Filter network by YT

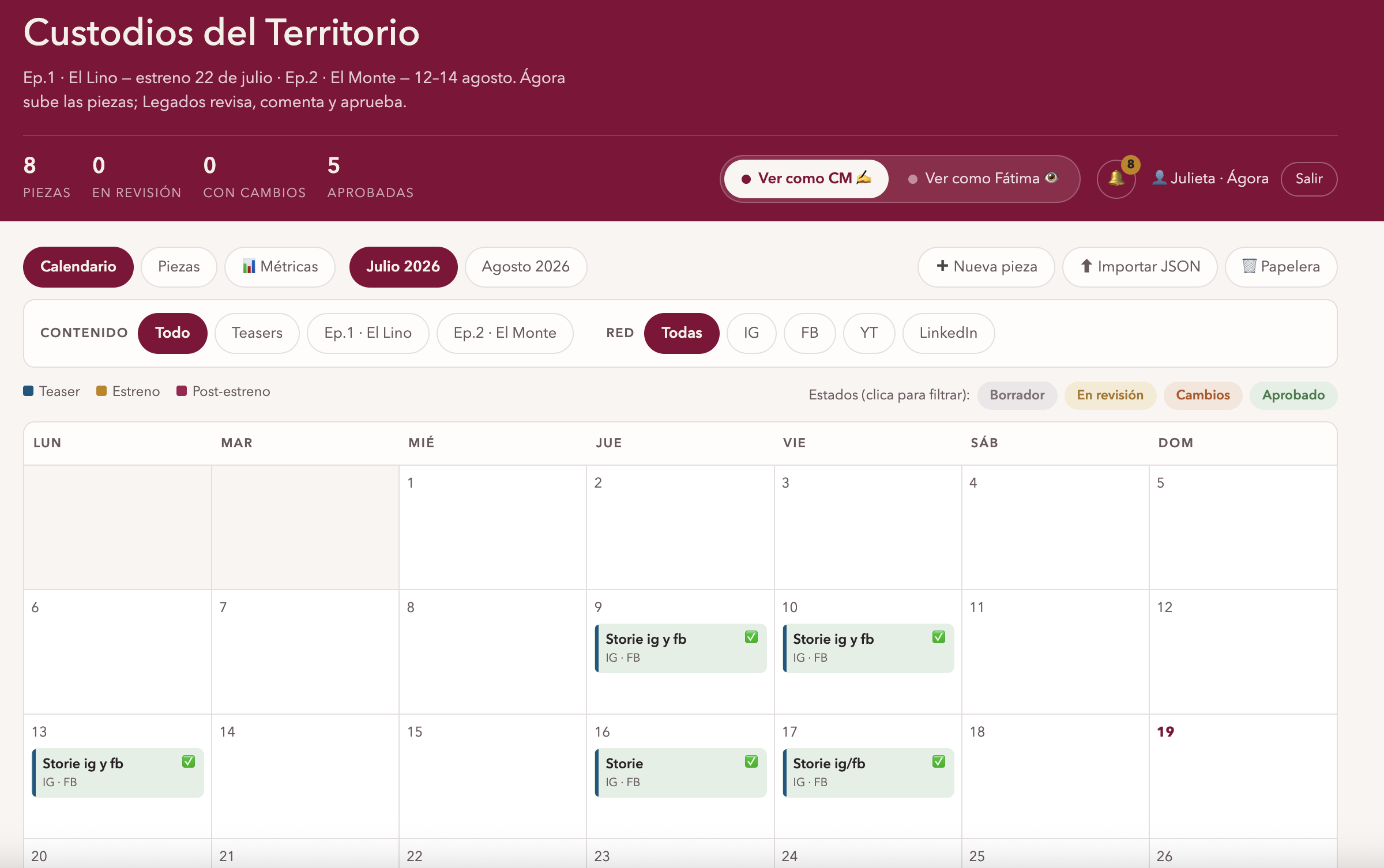coord(869,333)
